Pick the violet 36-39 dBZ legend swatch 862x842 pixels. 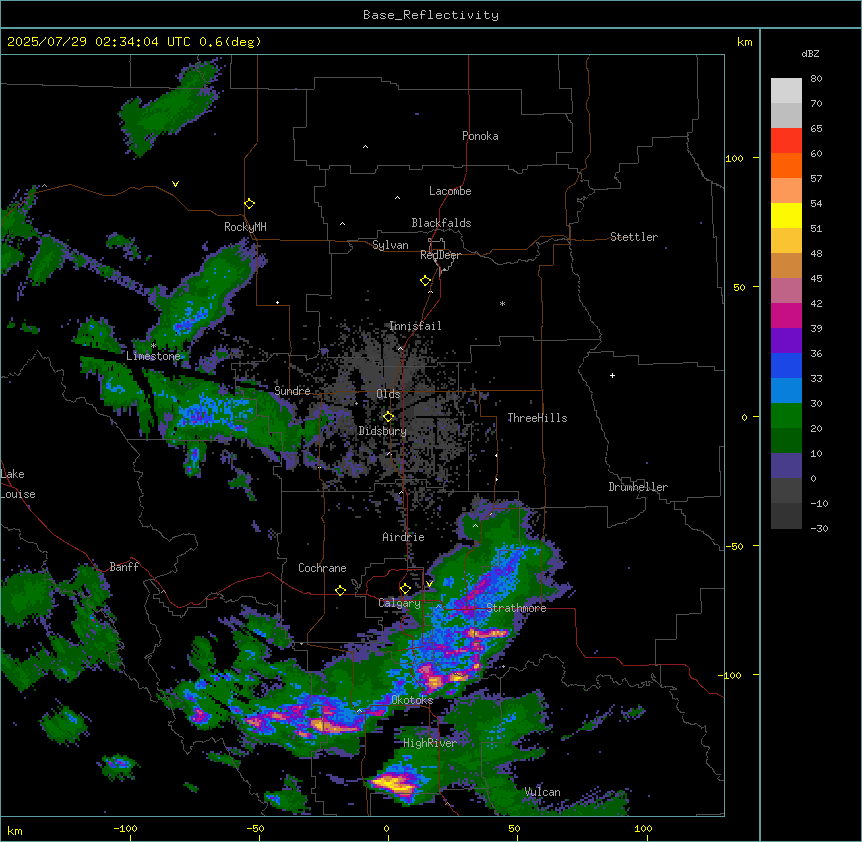[786, 341]
